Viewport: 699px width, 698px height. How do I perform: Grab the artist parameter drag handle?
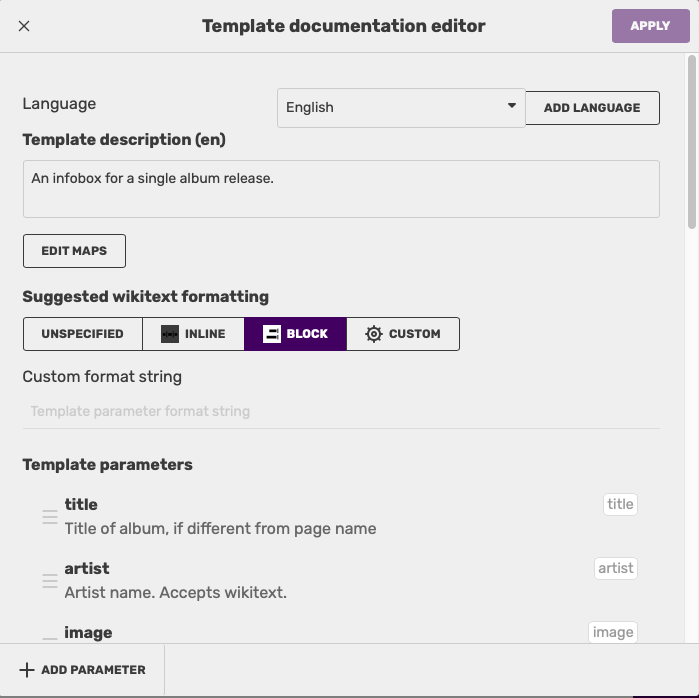[49, 580]
